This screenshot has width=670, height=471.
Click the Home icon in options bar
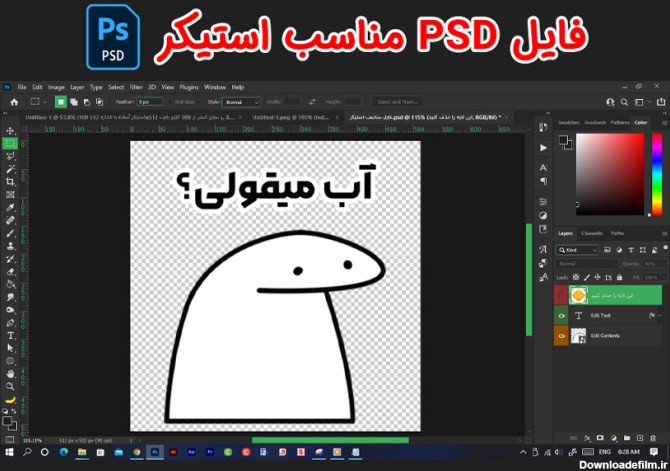point(13,102)
